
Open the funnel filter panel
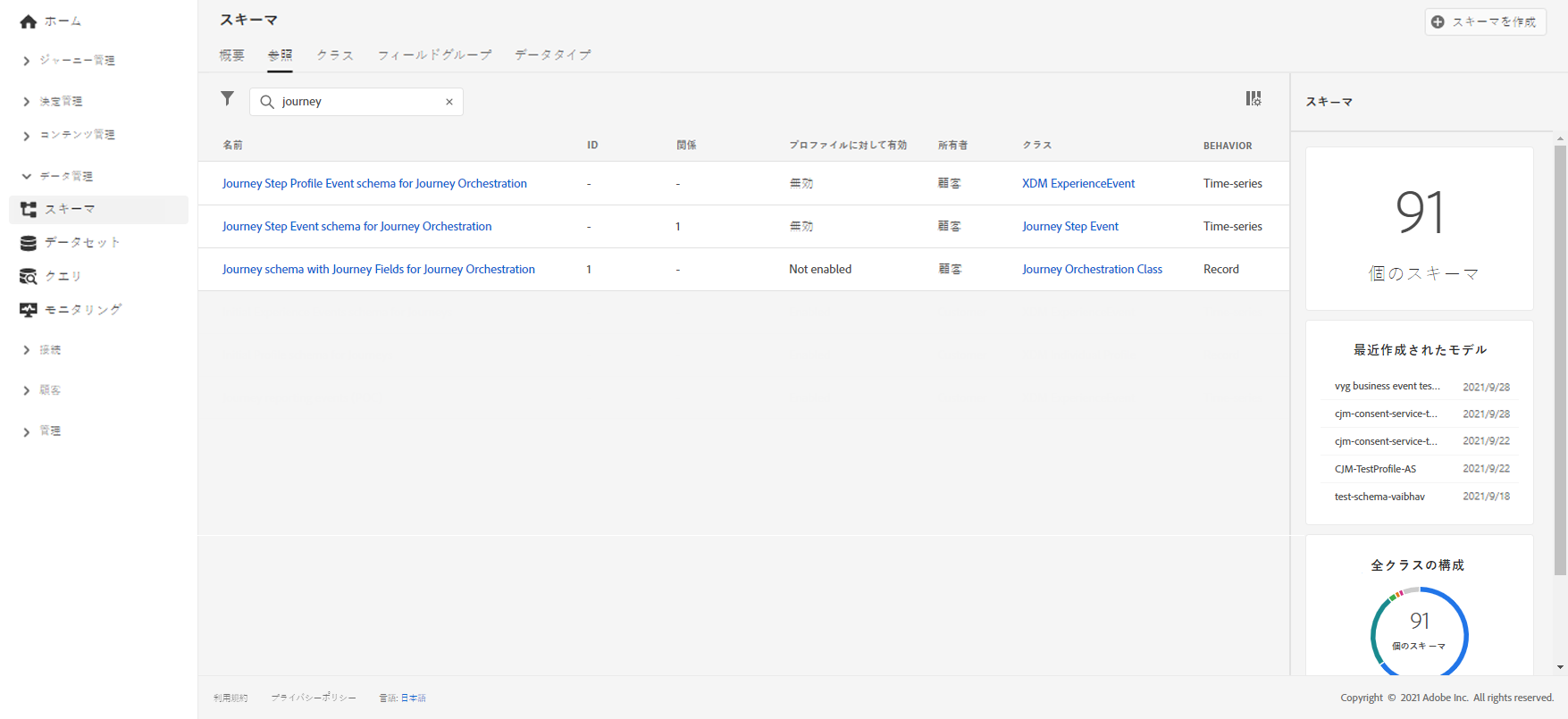(228, 98)
